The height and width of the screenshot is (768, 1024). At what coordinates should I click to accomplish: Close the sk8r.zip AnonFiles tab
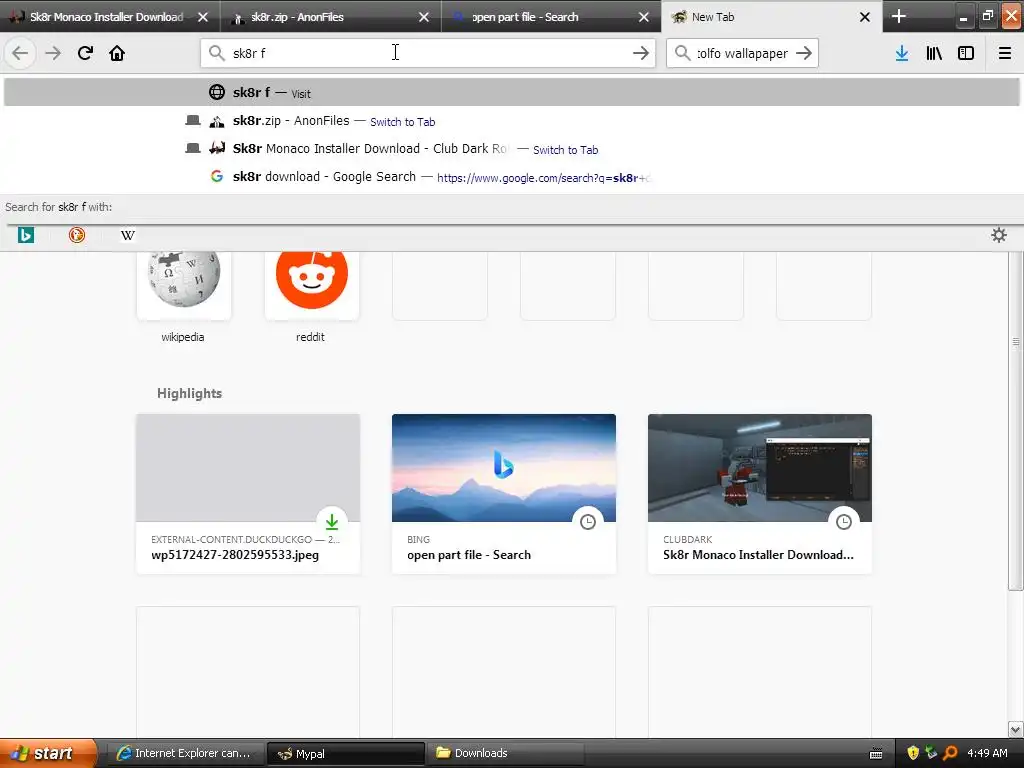(424, 17)
